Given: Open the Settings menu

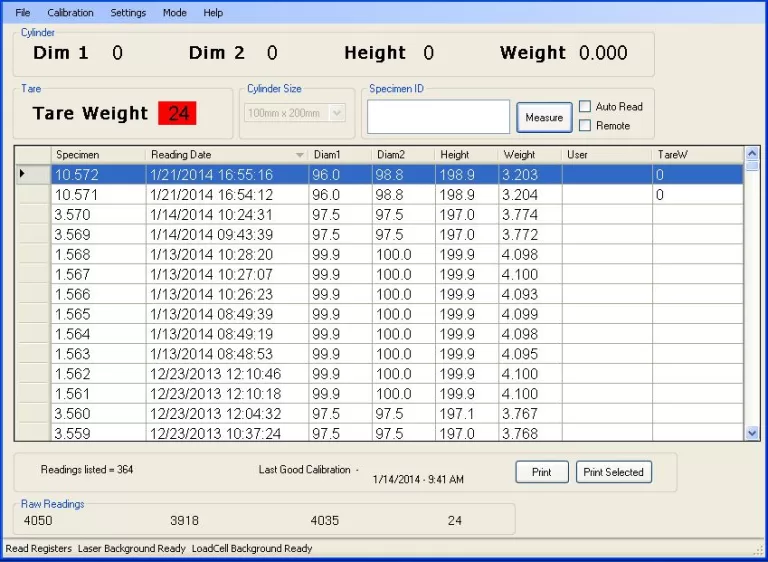Looking at the screenshot, I should pyautogui.click(x=128, y=13).
